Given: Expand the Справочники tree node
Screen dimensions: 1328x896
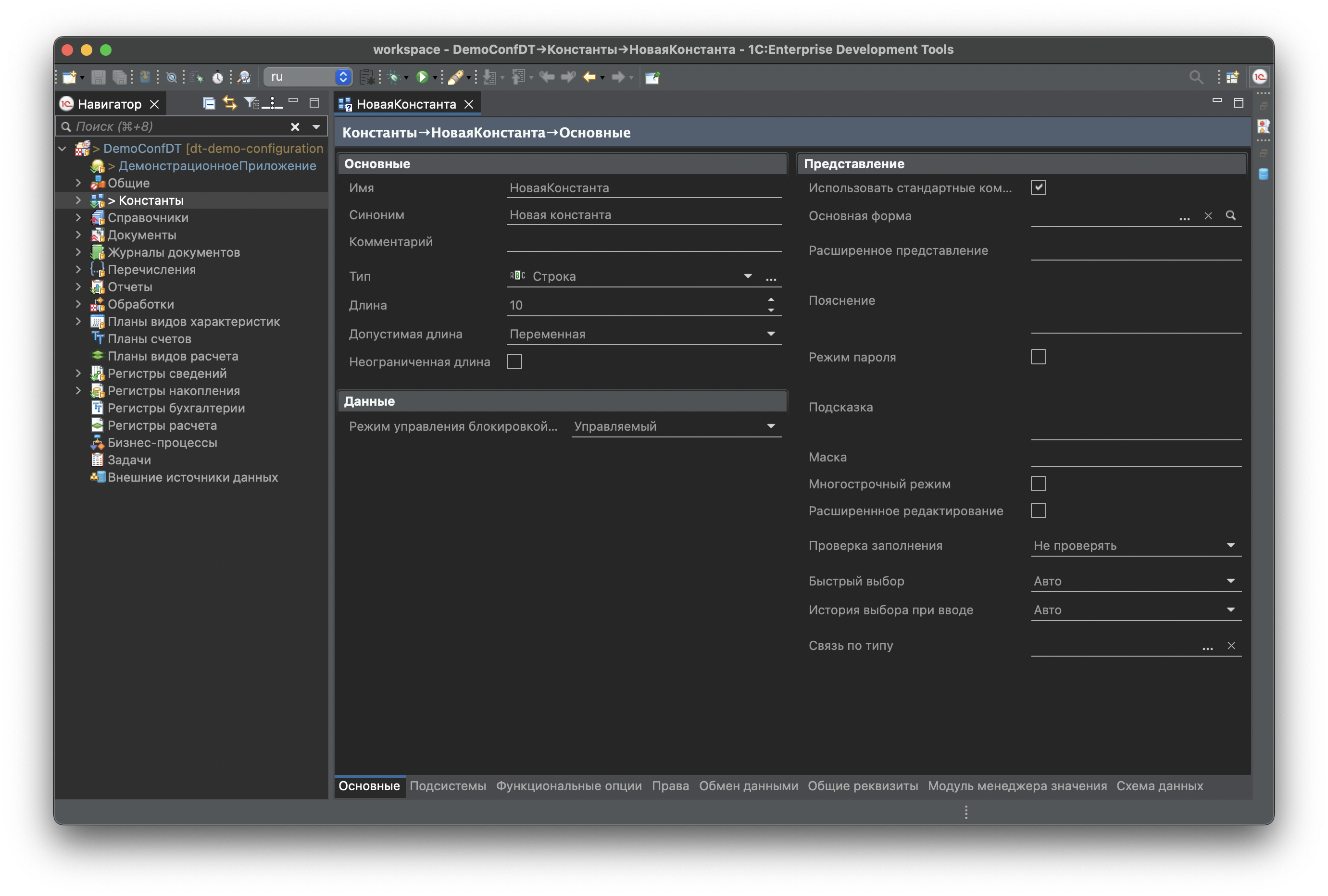Looking at the screenshot, I should (x=78, y=218).
